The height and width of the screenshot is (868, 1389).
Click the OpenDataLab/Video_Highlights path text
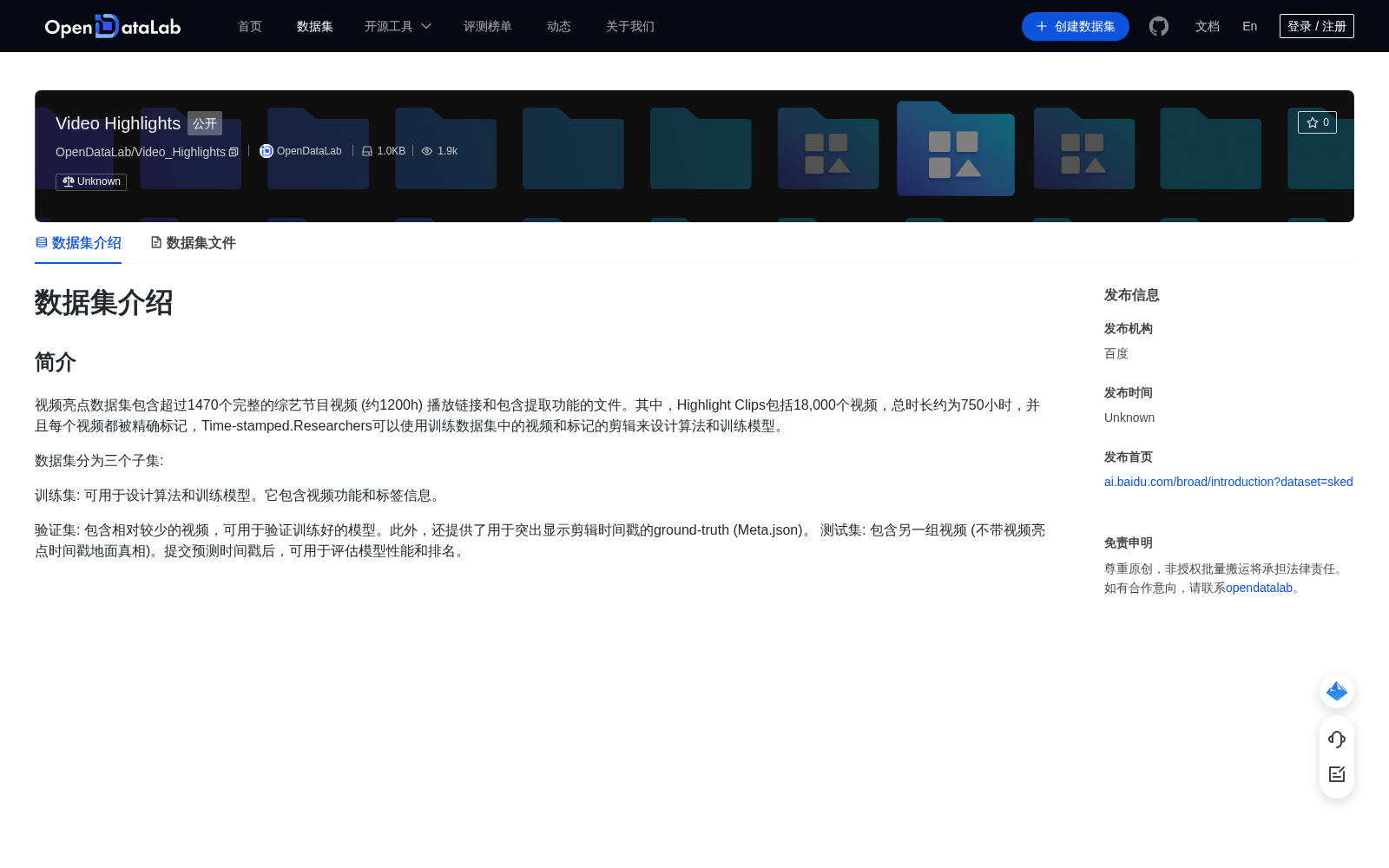click(x=141, y=152)
